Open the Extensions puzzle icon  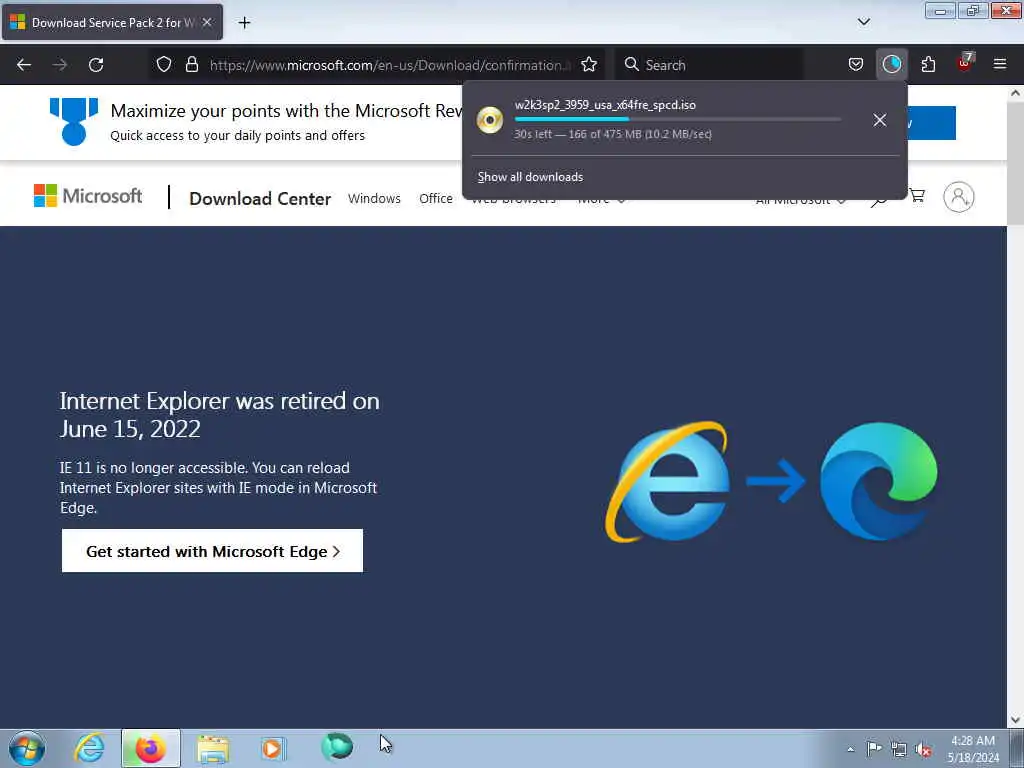[928, 65]
